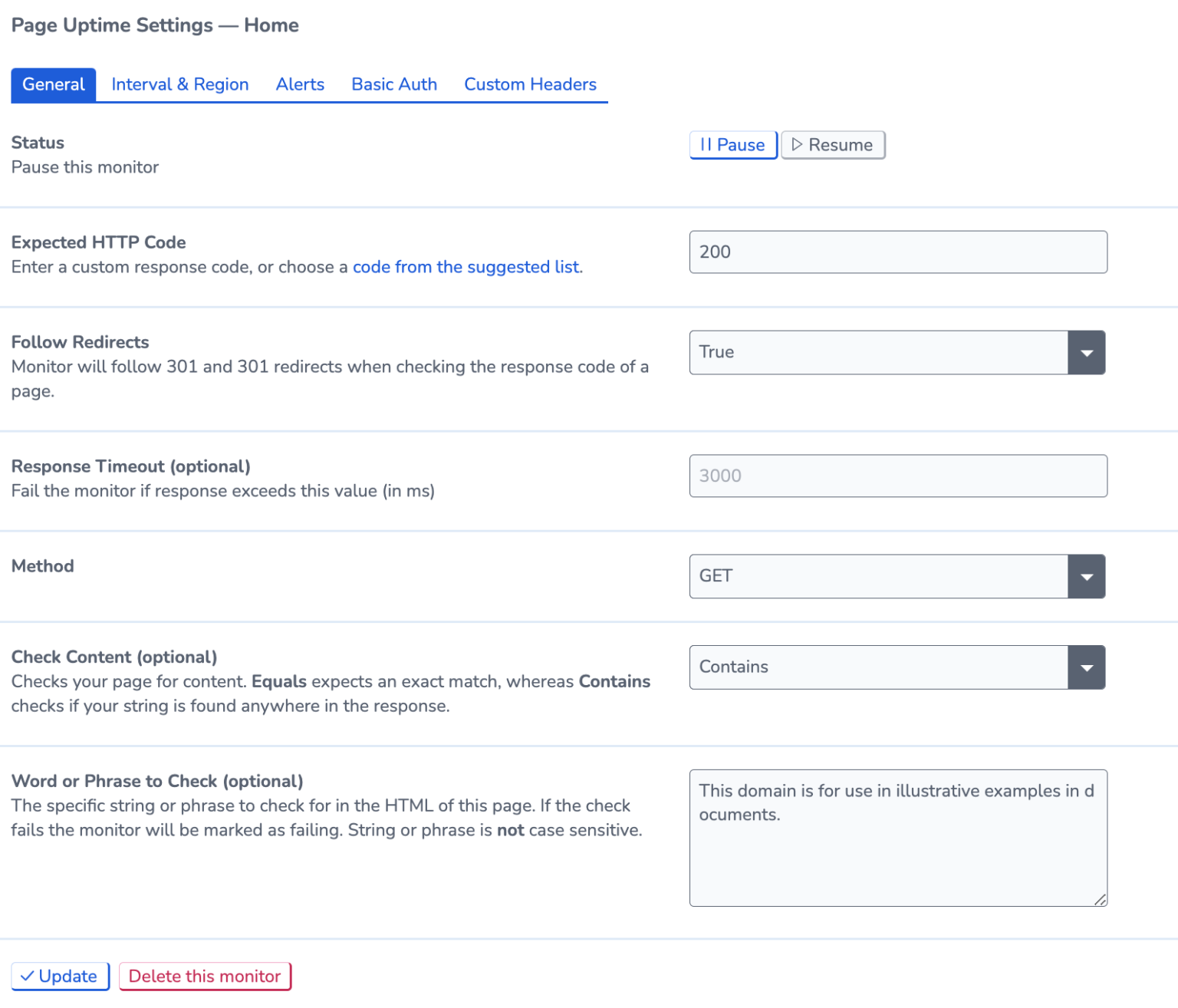Click the code from the suggested list link
1178x1008 pixels.
coord(466,267)
